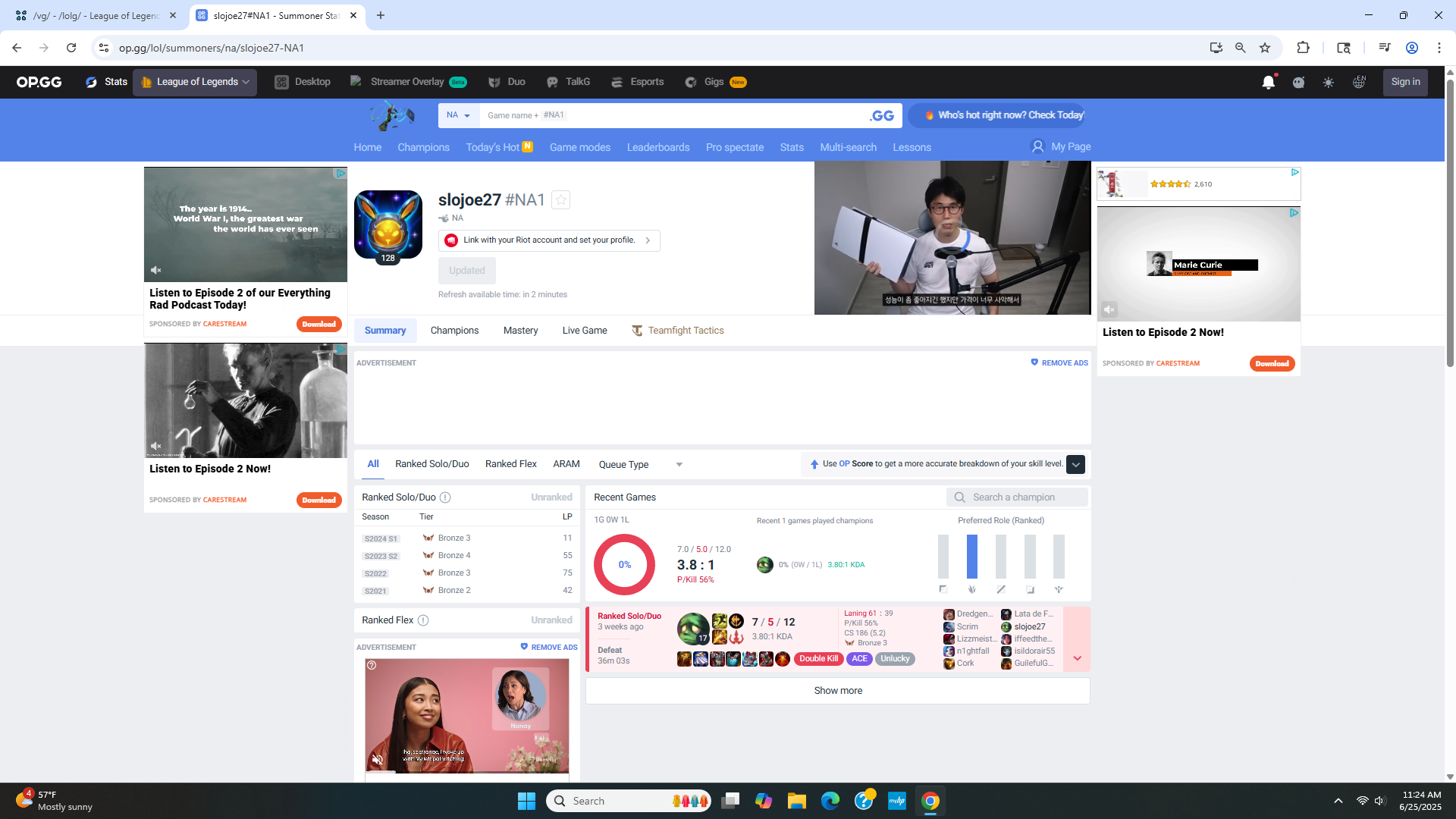Select the bottom lane role icon
Screen dimensions: 1456x819
[1030, 589]
